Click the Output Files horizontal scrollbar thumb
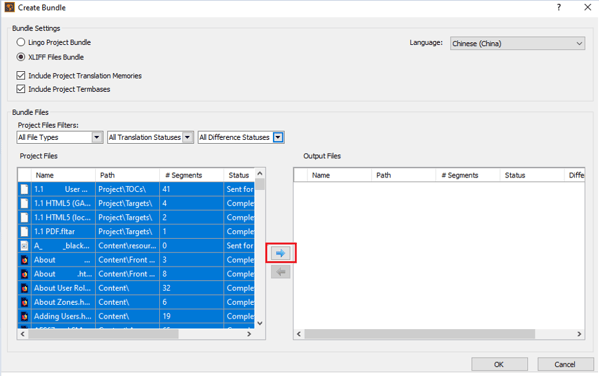 [420, 334]
